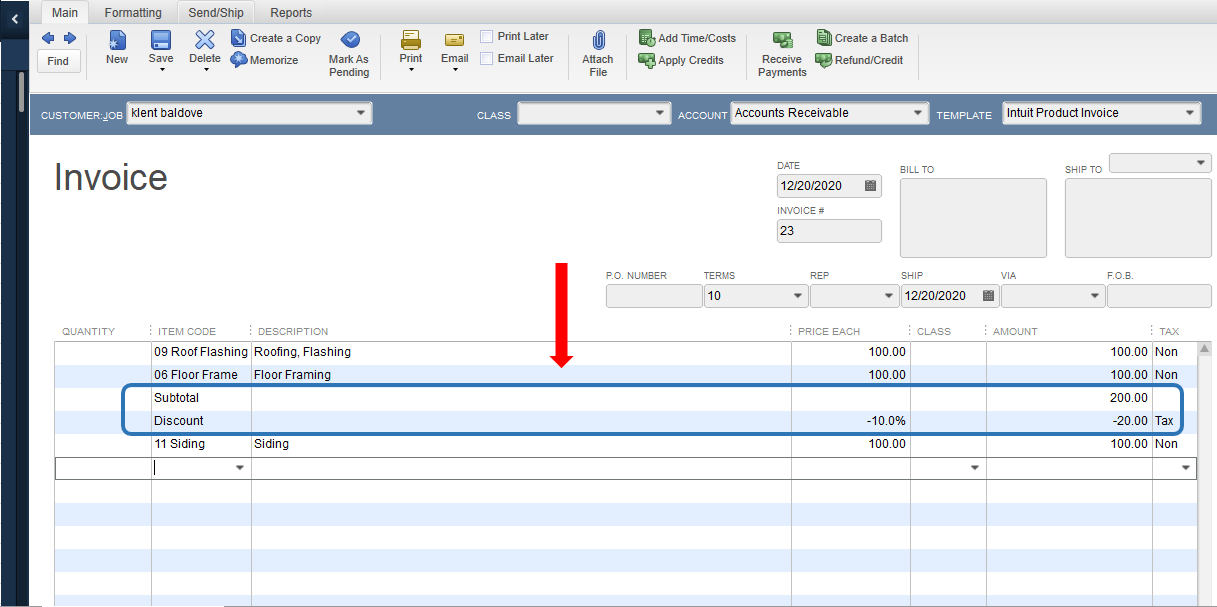Click the P.O. Number field
Screen dimensions: 1217x607
[x=654, y=296]
